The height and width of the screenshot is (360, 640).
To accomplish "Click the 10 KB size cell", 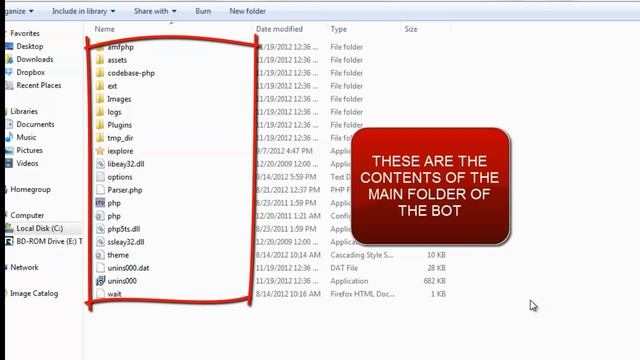I will pyautogui.click(x=436, y=255).
